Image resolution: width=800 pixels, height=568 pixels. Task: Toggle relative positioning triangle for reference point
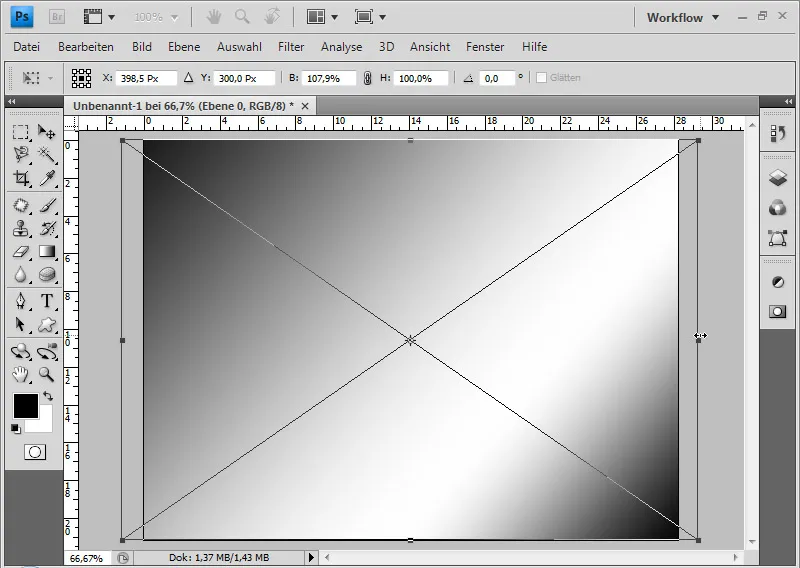click(x=189, y=78)
